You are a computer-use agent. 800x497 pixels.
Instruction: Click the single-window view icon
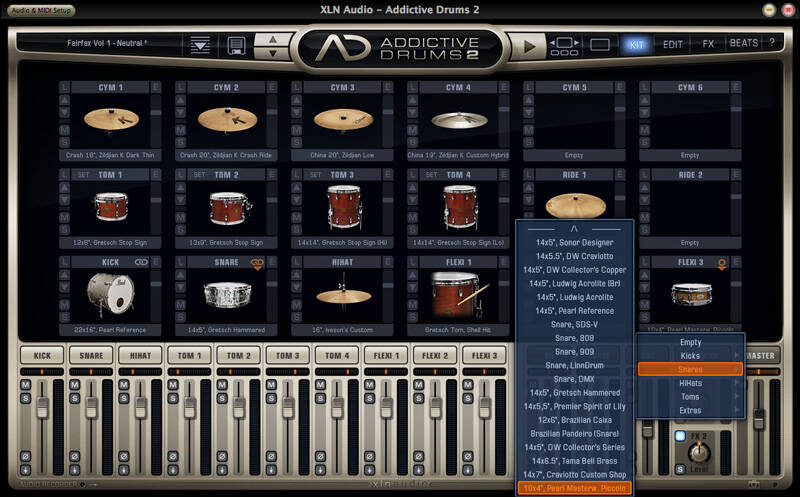pos(599,45)
